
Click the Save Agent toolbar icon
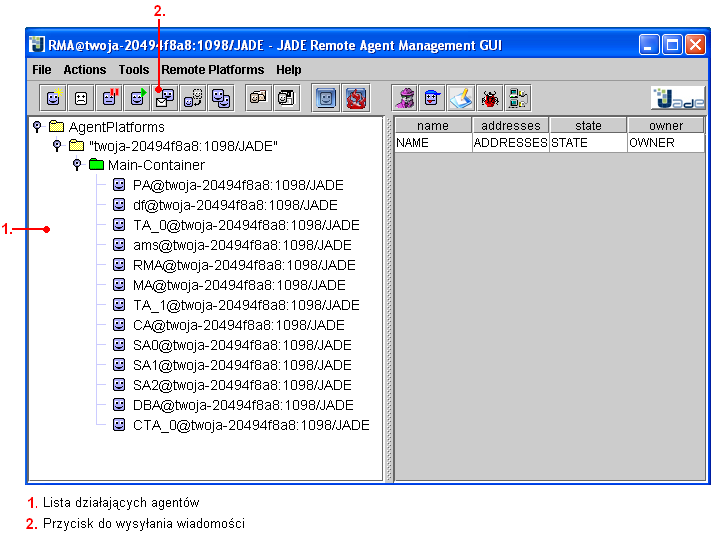coord(286,98)
